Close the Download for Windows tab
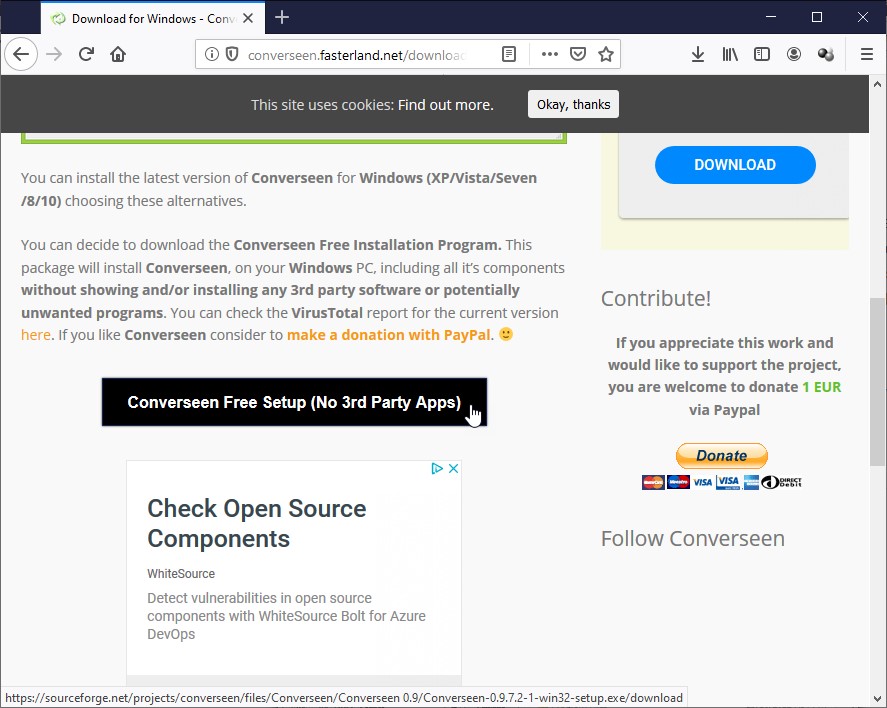Viewport: 887px width, 708px height. 248,18
